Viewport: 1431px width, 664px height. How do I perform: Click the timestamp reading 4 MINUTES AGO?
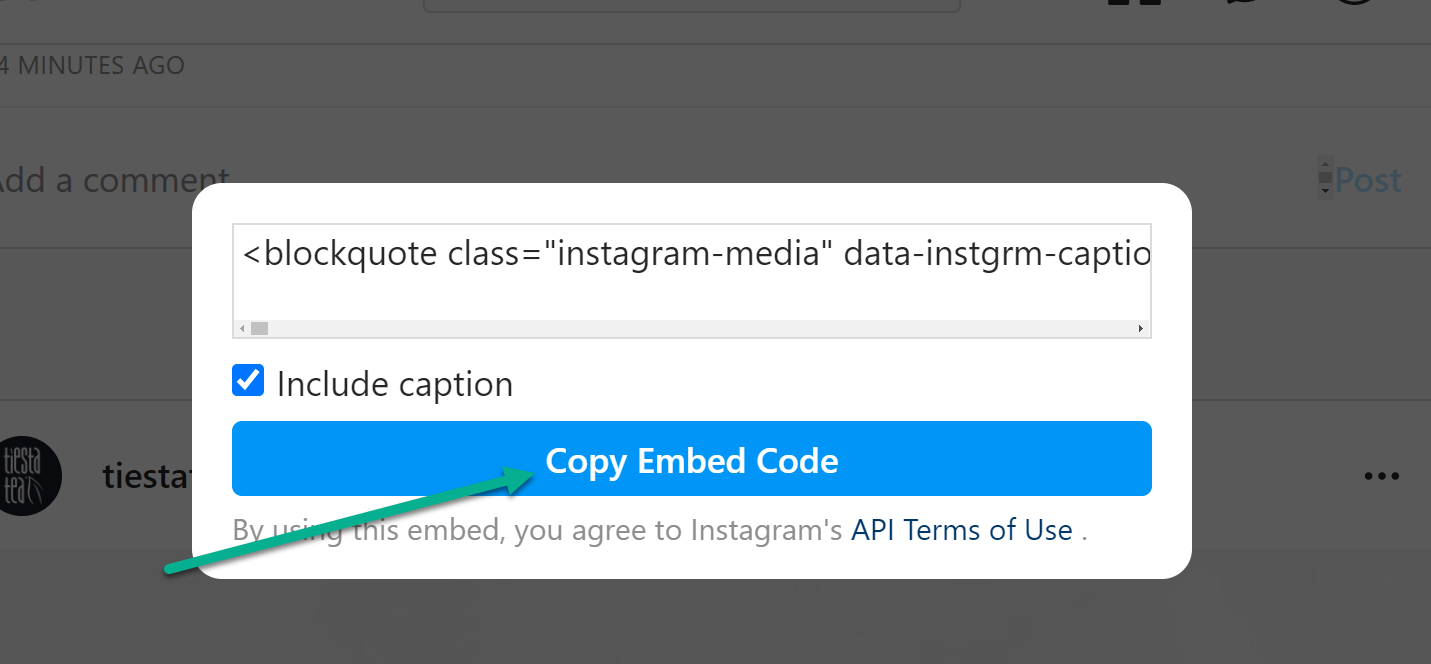92,65
